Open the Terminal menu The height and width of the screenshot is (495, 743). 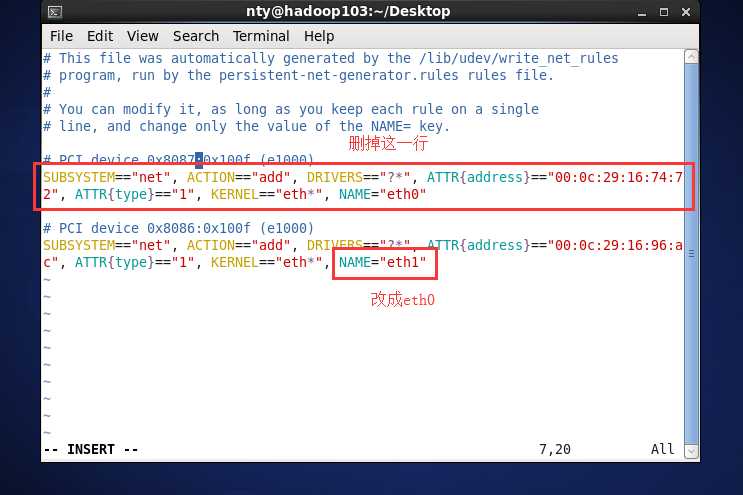click(x=261, y=36)
